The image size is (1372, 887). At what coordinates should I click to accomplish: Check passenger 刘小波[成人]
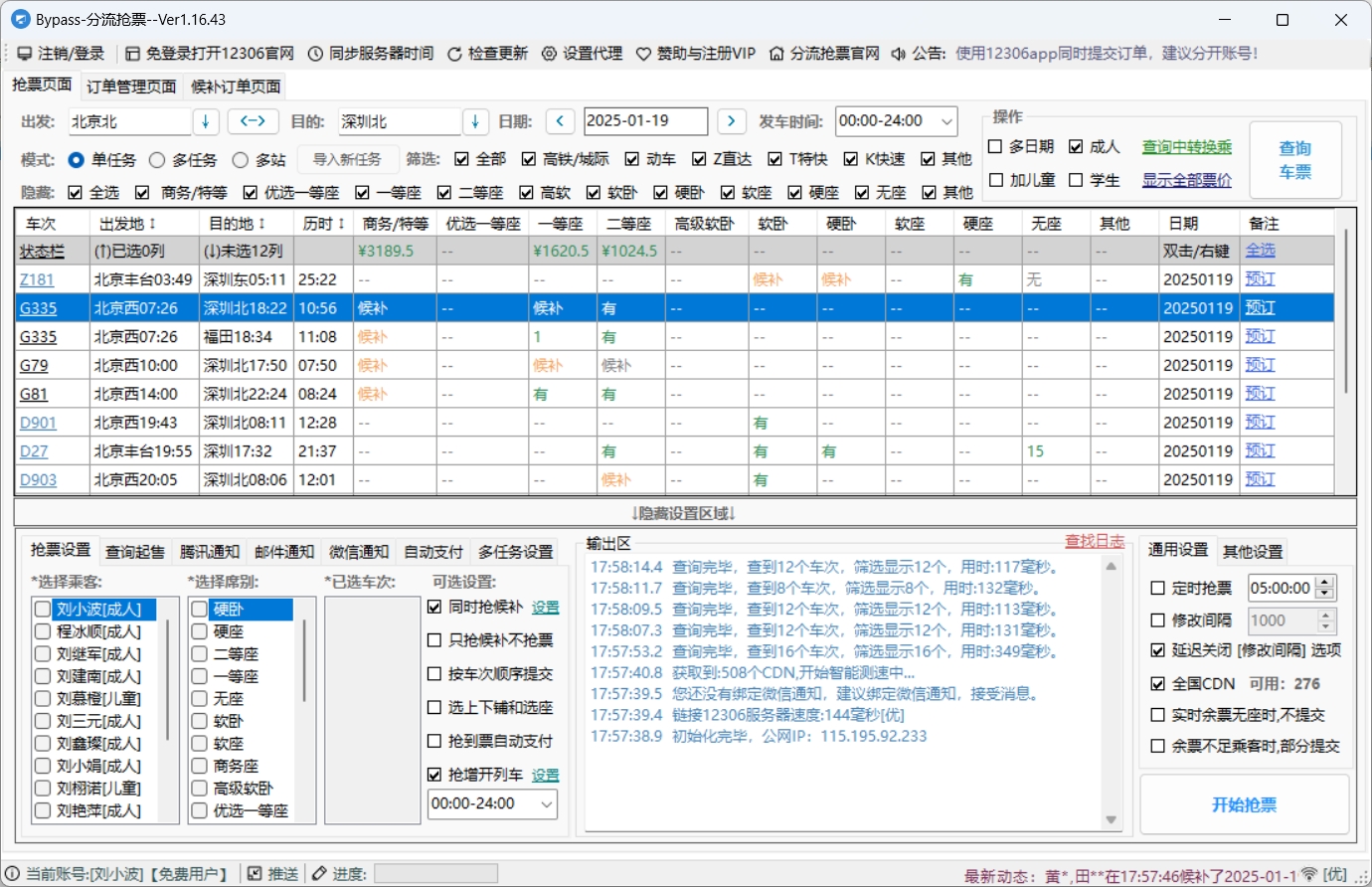(42, 609)
